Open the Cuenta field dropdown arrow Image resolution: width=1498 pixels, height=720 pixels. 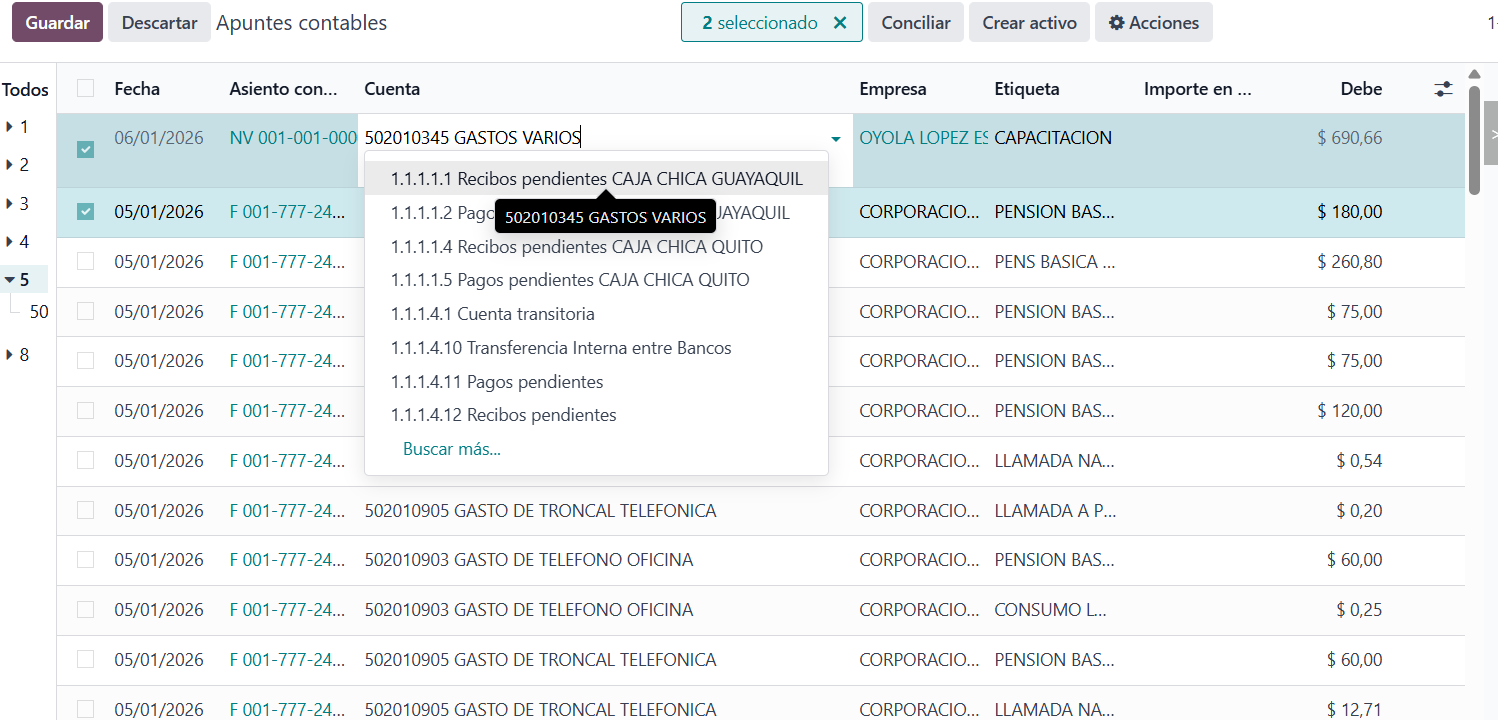tap(836, 139)
